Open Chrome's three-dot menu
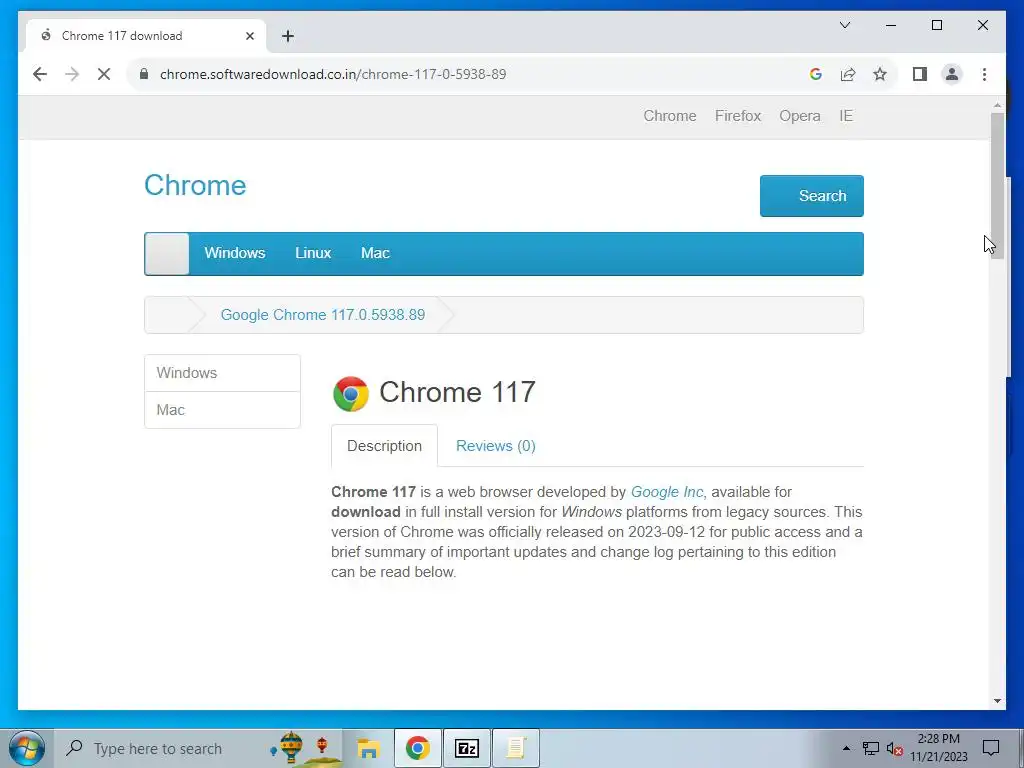The height and width of the screenshot is (768, 1024). (984, 74)
